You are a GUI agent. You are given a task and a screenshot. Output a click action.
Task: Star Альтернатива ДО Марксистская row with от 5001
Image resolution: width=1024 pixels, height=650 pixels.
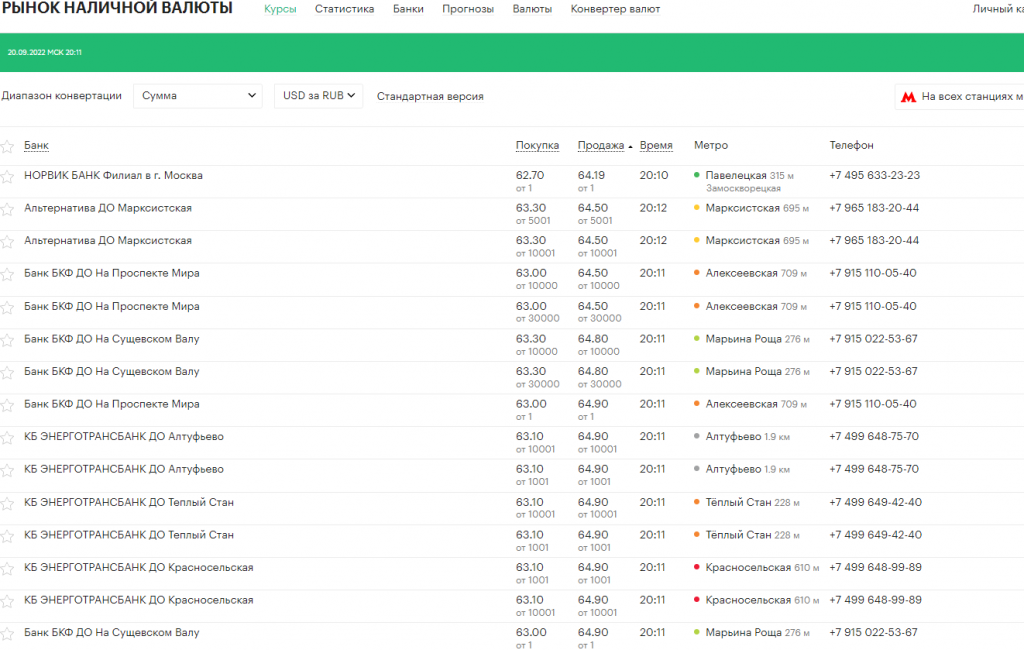pos(7,209)
